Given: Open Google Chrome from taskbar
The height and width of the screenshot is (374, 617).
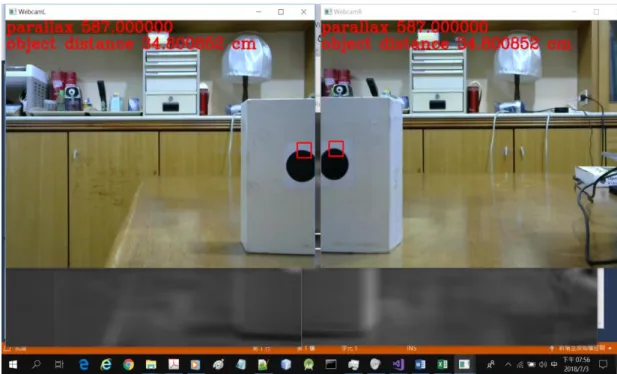Looking at the screenshot, I should pos(128,365).
